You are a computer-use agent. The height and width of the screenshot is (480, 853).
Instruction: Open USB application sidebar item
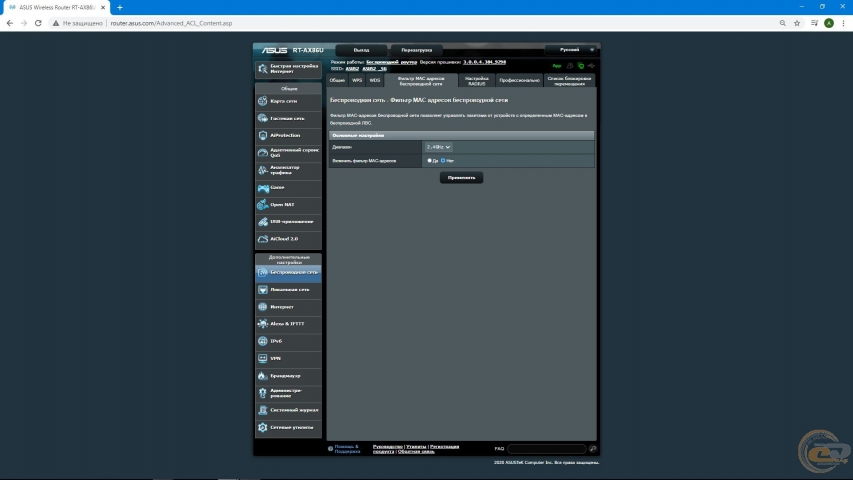(288, 221)
